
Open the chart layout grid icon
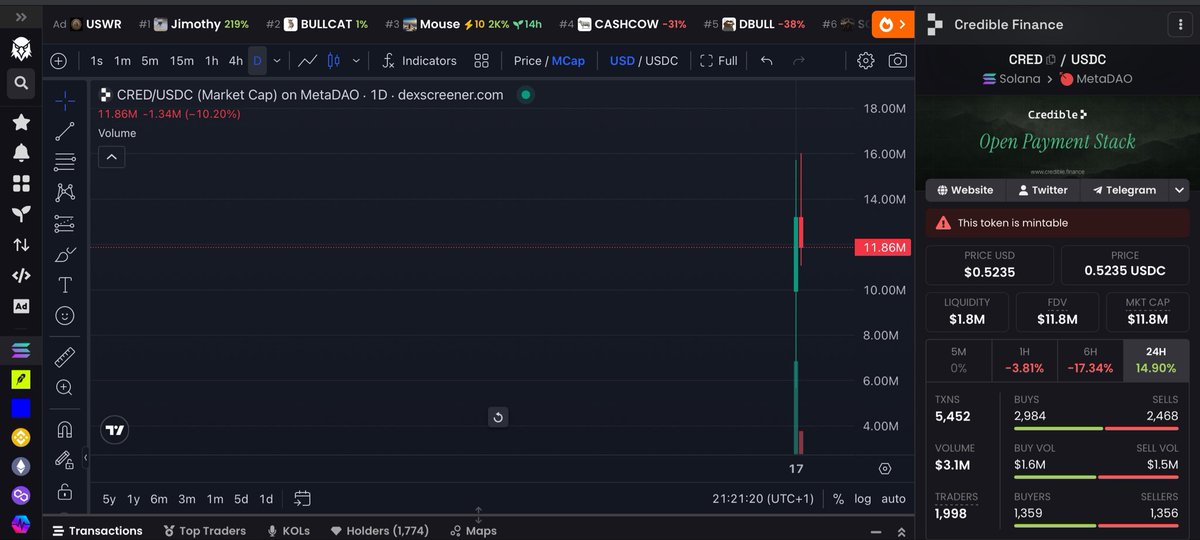(x=482, y=61)
